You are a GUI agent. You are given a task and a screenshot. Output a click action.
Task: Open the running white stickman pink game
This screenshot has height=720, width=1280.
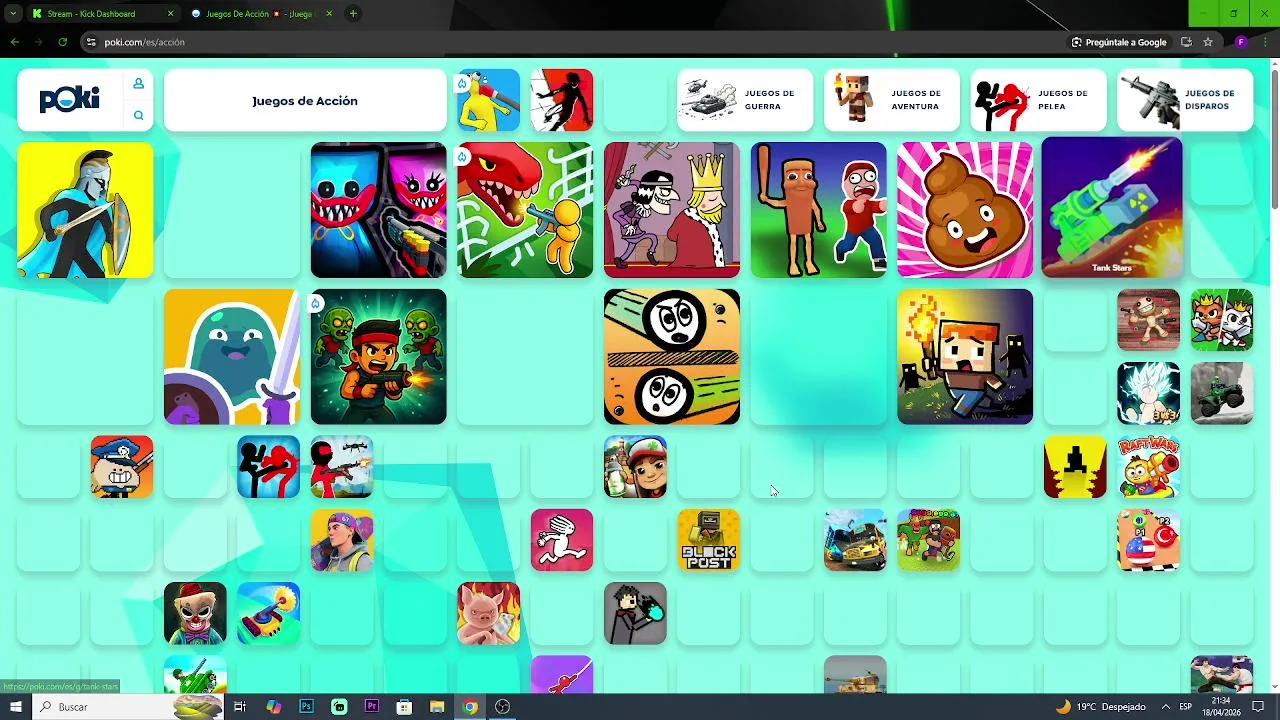click(x=562, y=540)
